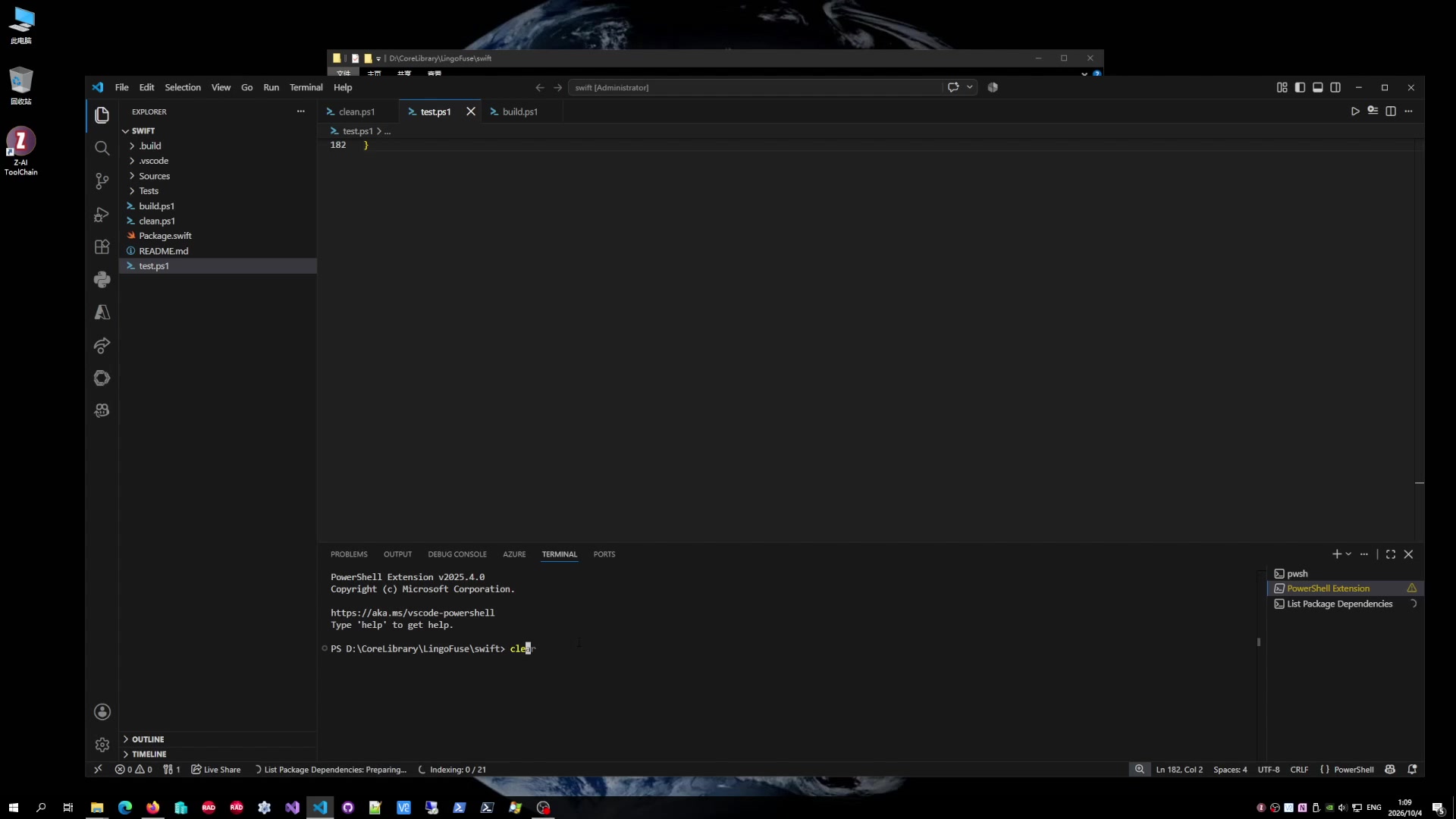Open the new terminal launch profile dropdown
The height and width of the screenshot is (819, 1456).
tap(1348, 554)
